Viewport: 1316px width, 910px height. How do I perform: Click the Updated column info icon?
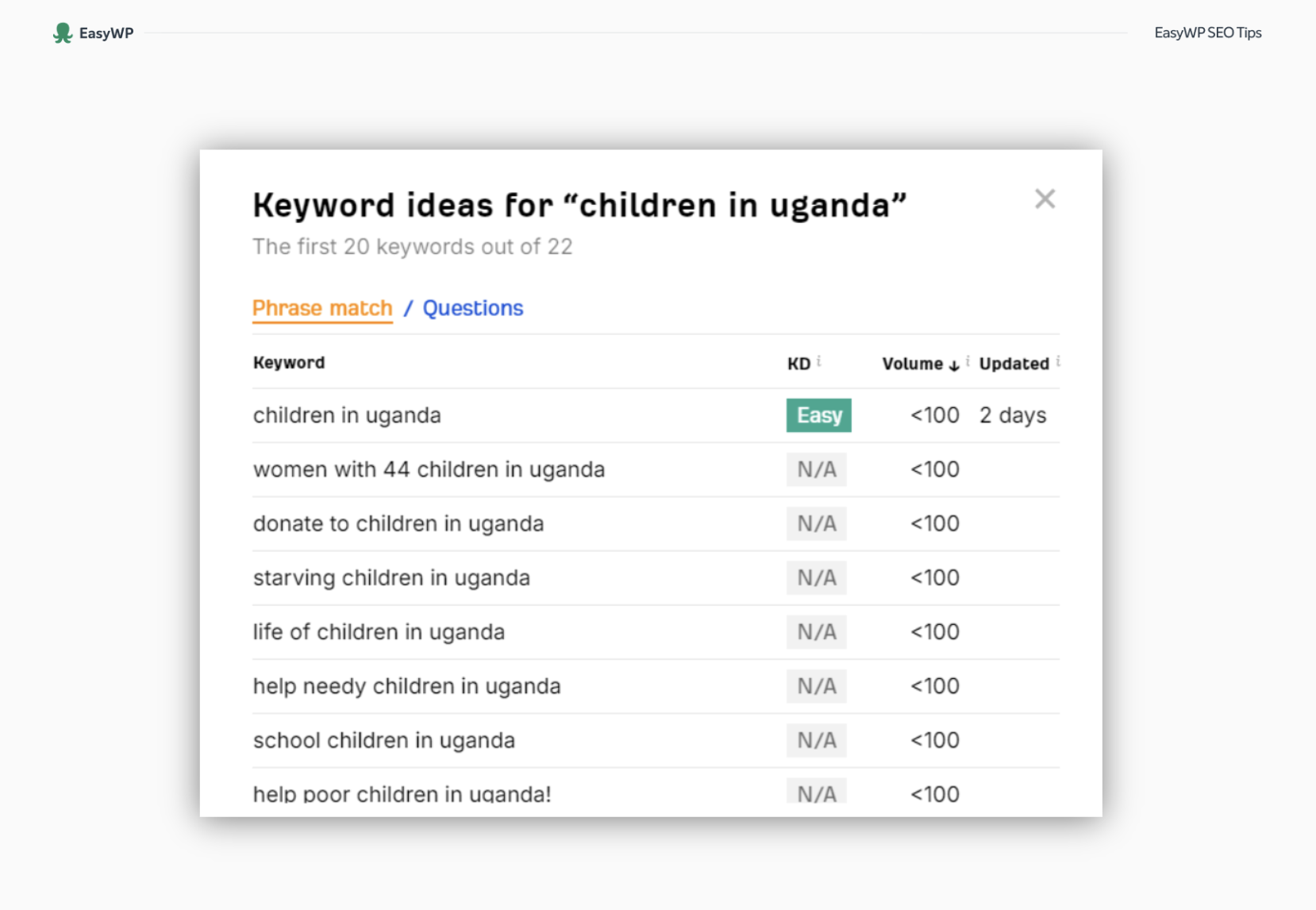pyautogui.click(x=1058, y=361)
